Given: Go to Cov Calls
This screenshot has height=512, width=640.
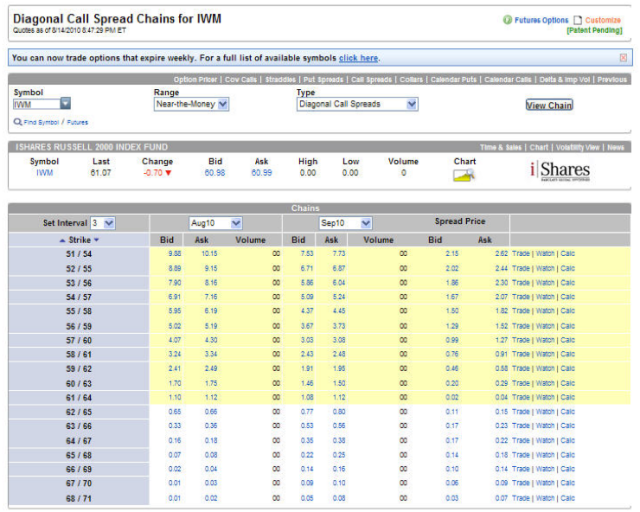Looking at the screenshot, I should point(241,80).
